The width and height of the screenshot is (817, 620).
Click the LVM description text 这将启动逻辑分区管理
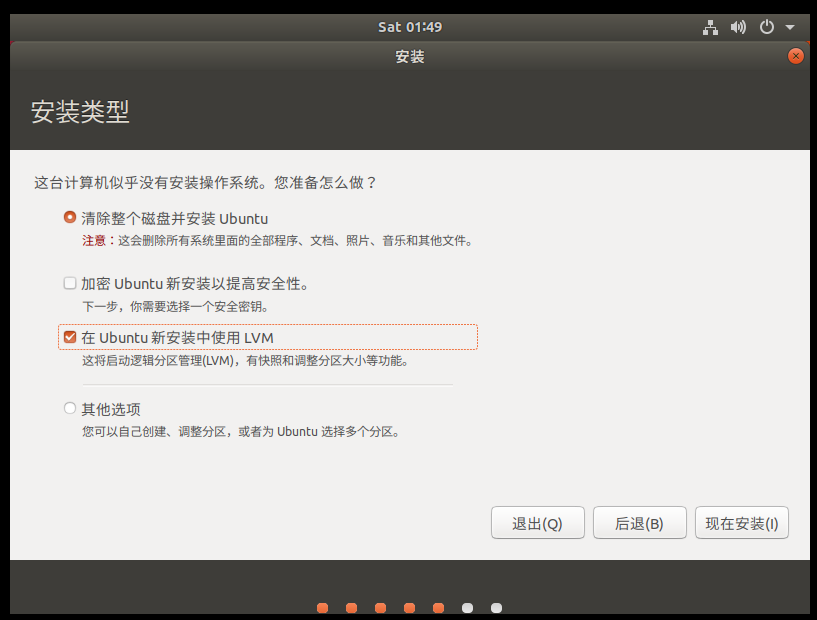click(245, 361)
